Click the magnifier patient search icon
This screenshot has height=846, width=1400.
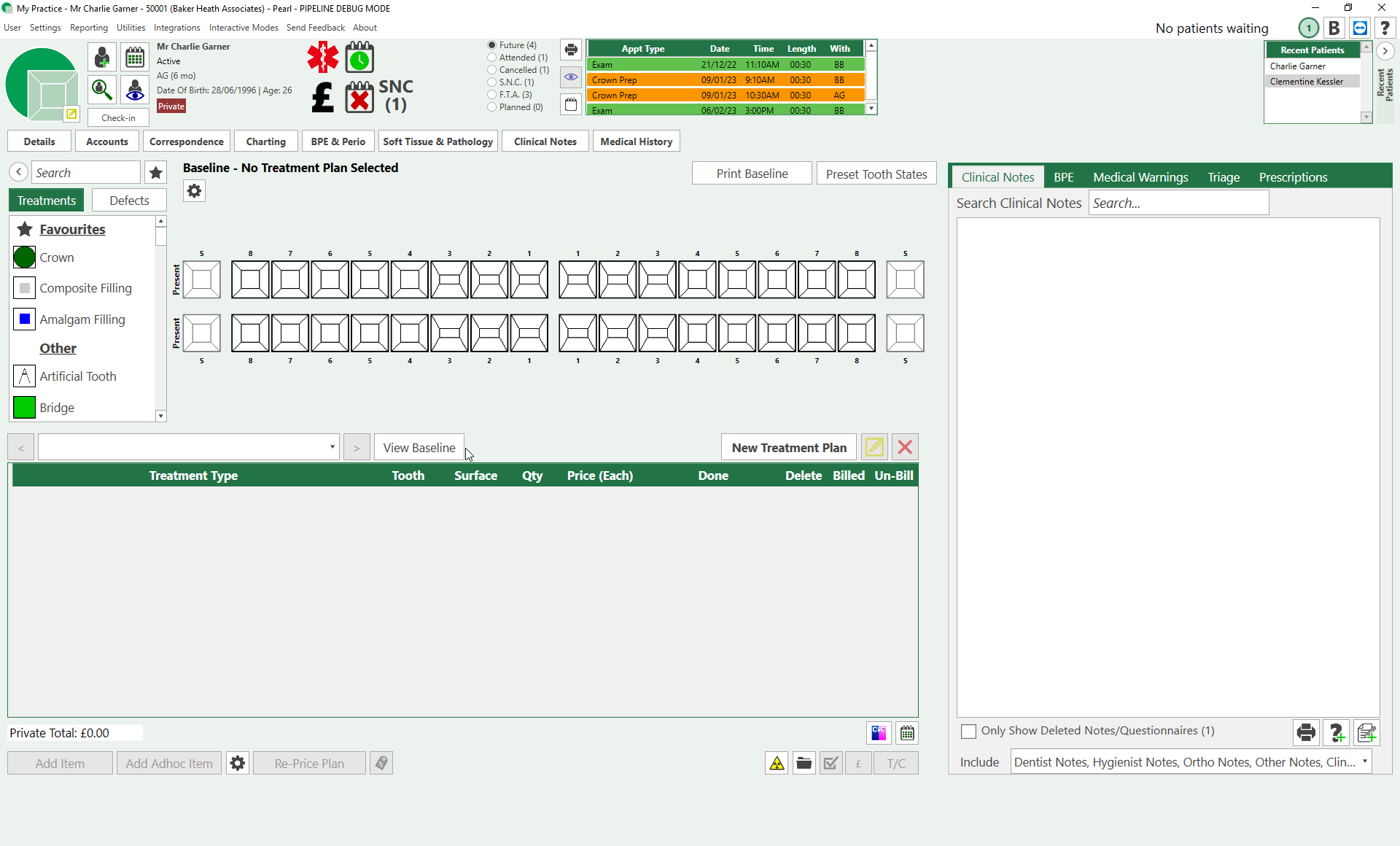click(102, 90)
